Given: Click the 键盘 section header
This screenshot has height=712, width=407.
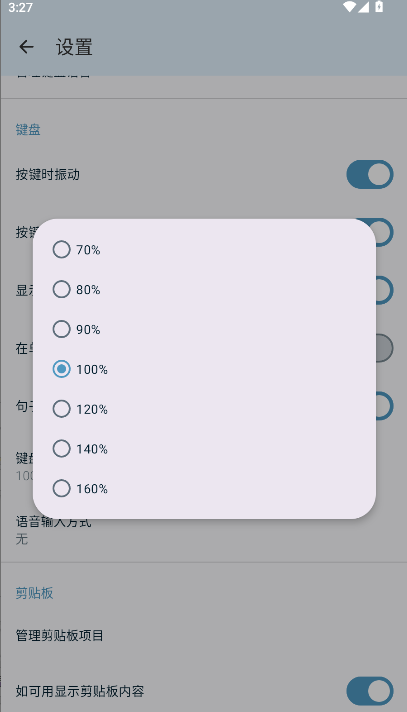Looking at the screenshot, I should 28,129.
